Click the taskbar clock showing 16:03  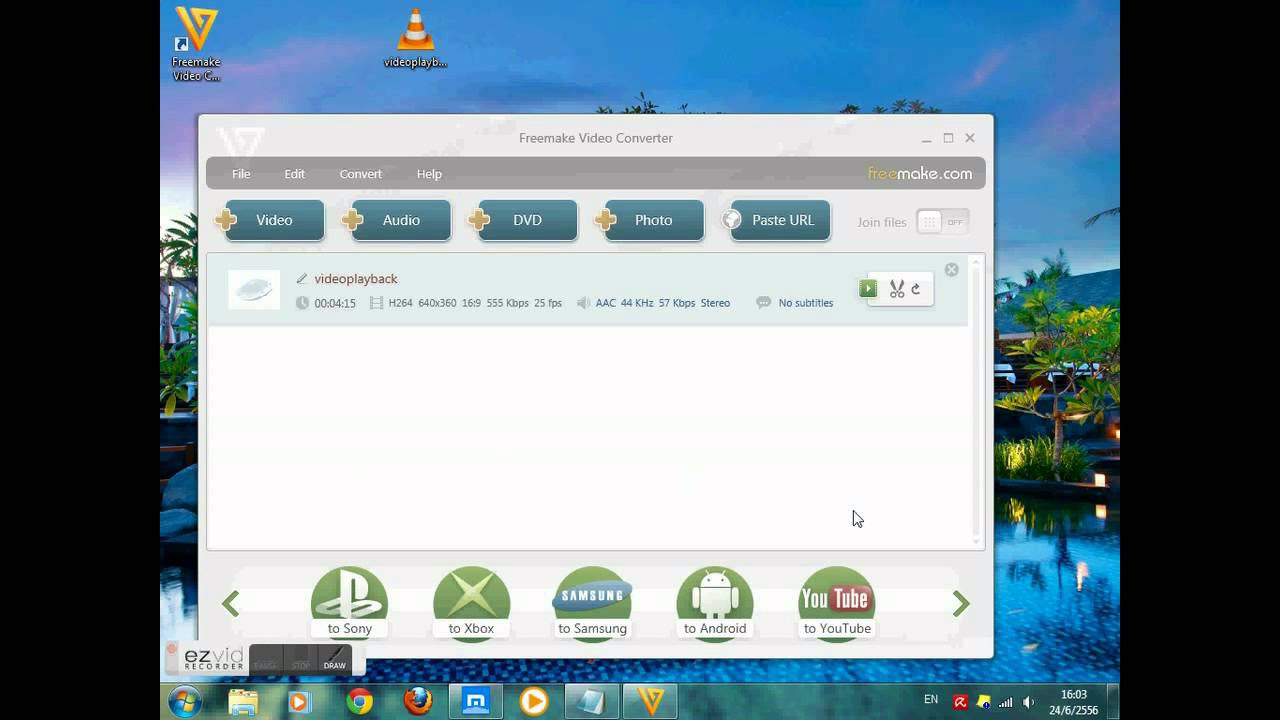(1073, 702)
